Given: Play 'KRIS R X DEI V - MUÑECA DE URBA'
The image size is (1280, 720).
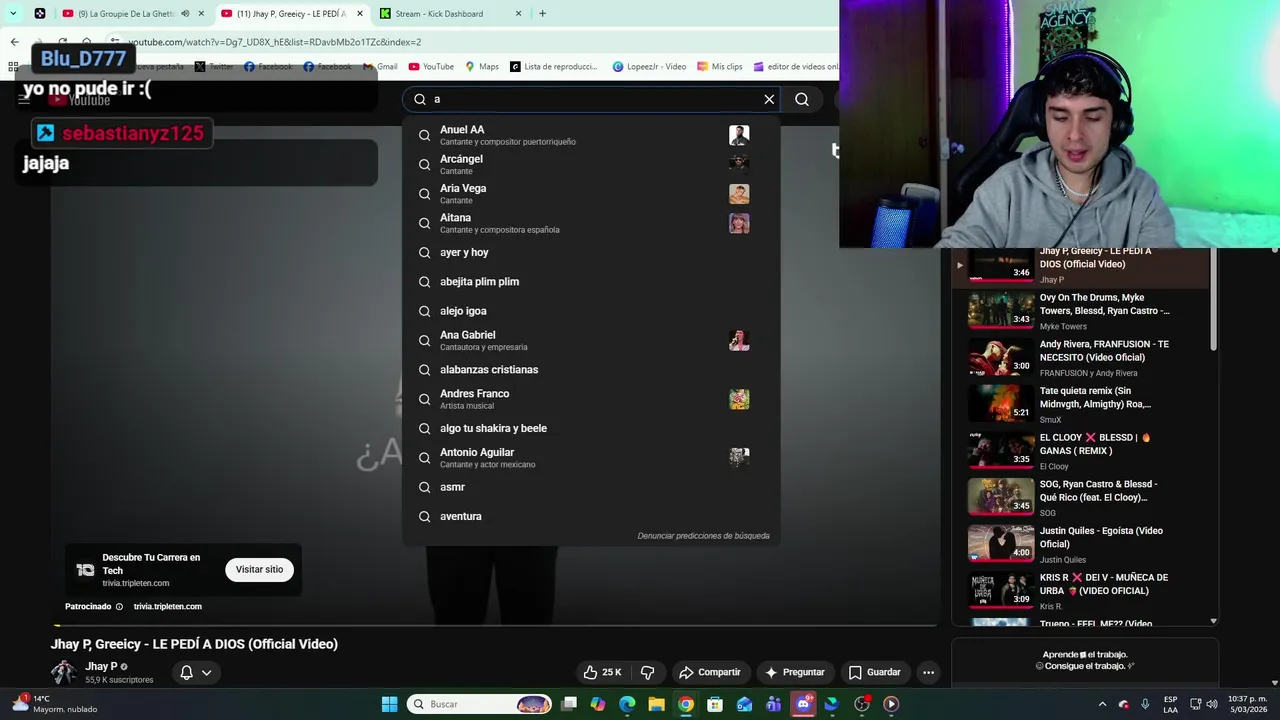Looking at the screenshot, I should click(1080, 591).
